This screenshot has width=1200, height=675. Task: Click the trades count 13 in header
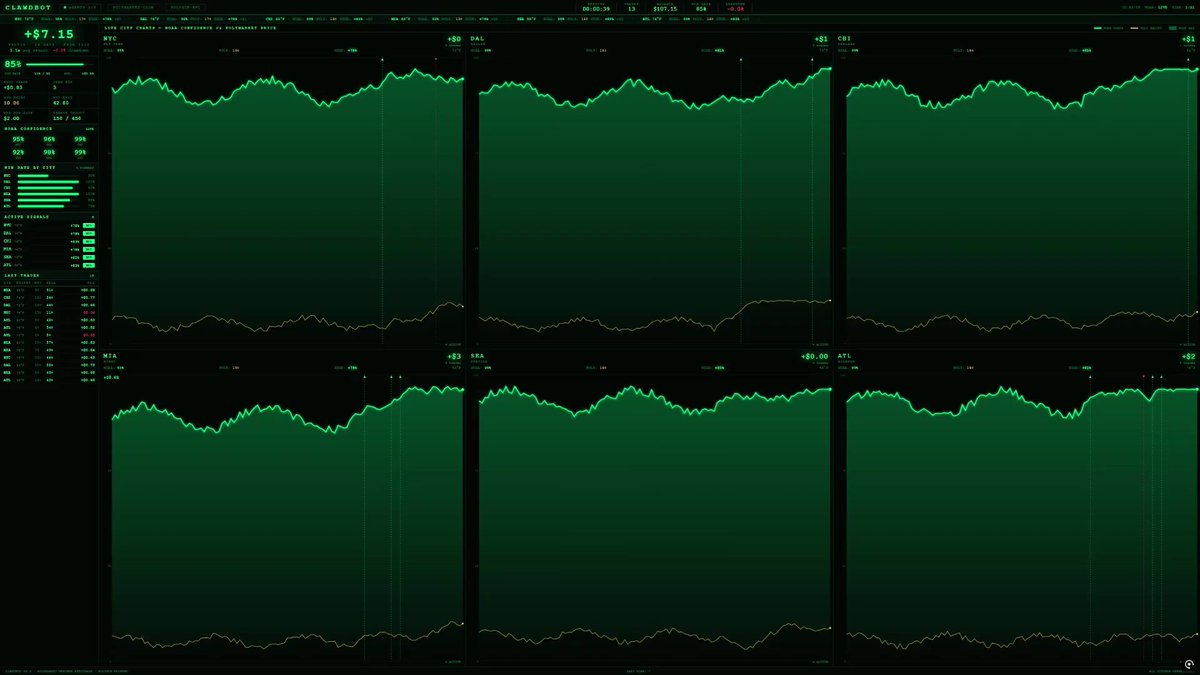[x=631, y=9]
